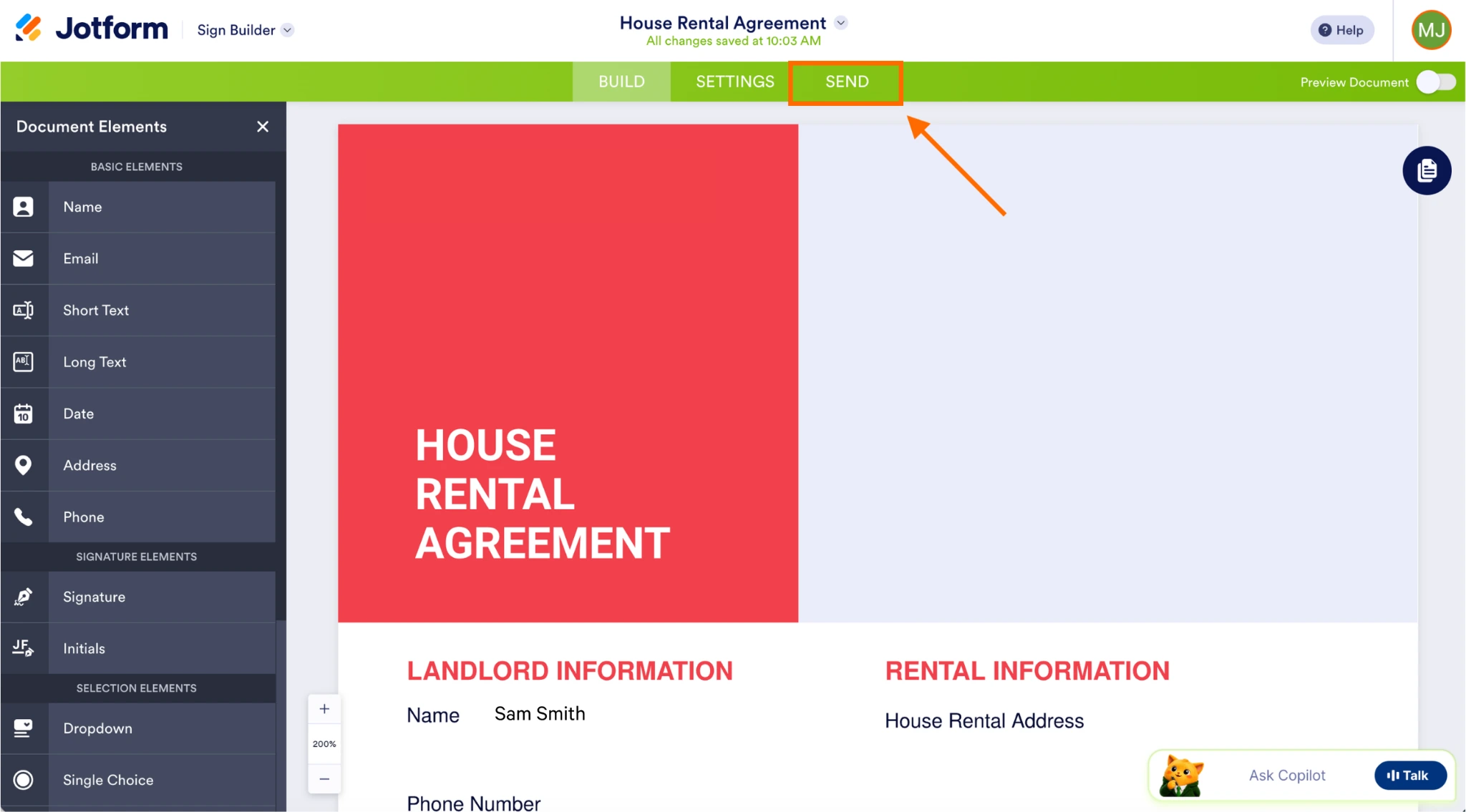Close the Document Elements panel
The image size is (1466, 812).
click(263, 127)
